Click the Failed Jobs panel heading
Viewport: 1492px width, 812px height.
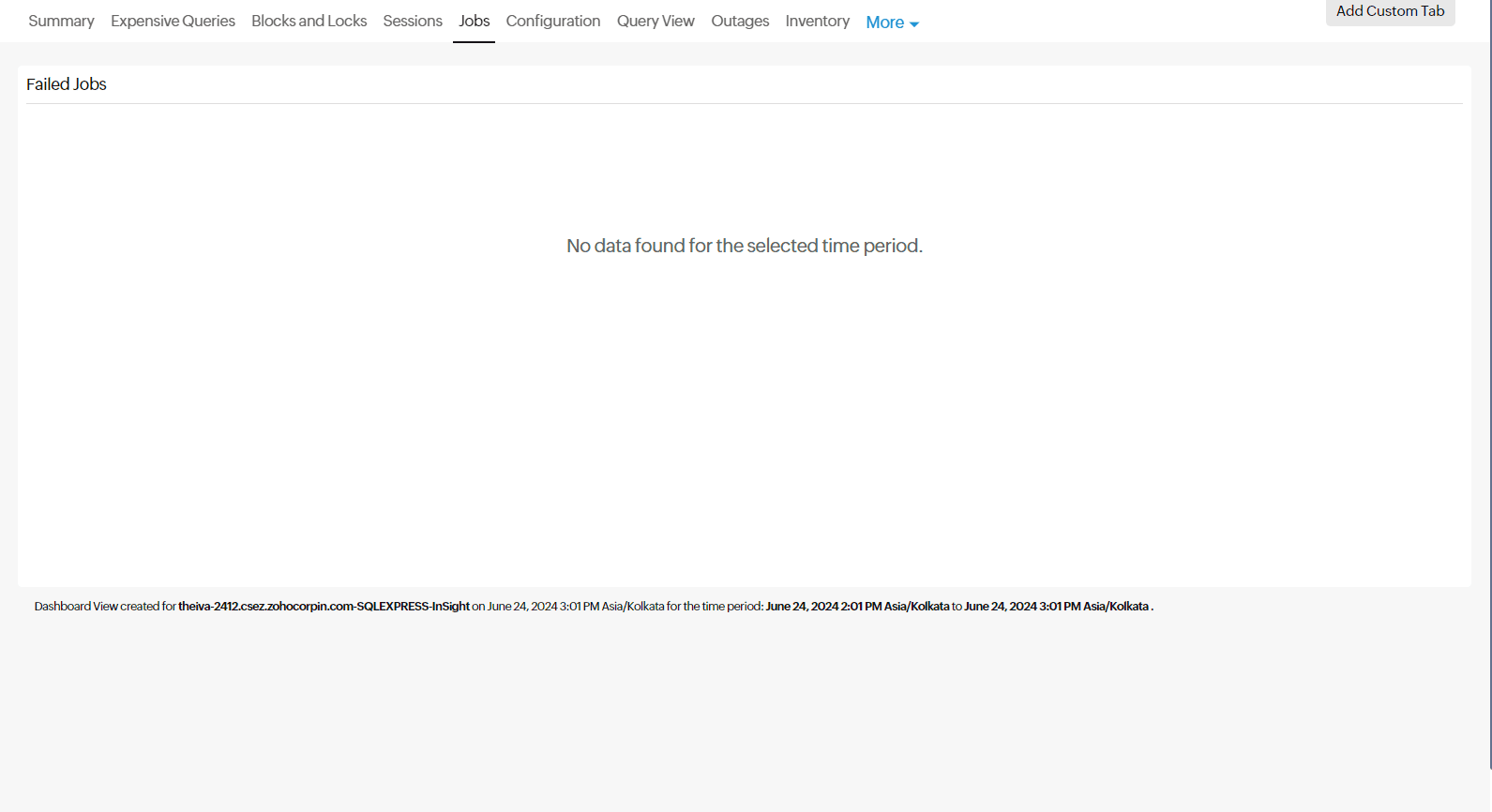pos(67,84)
